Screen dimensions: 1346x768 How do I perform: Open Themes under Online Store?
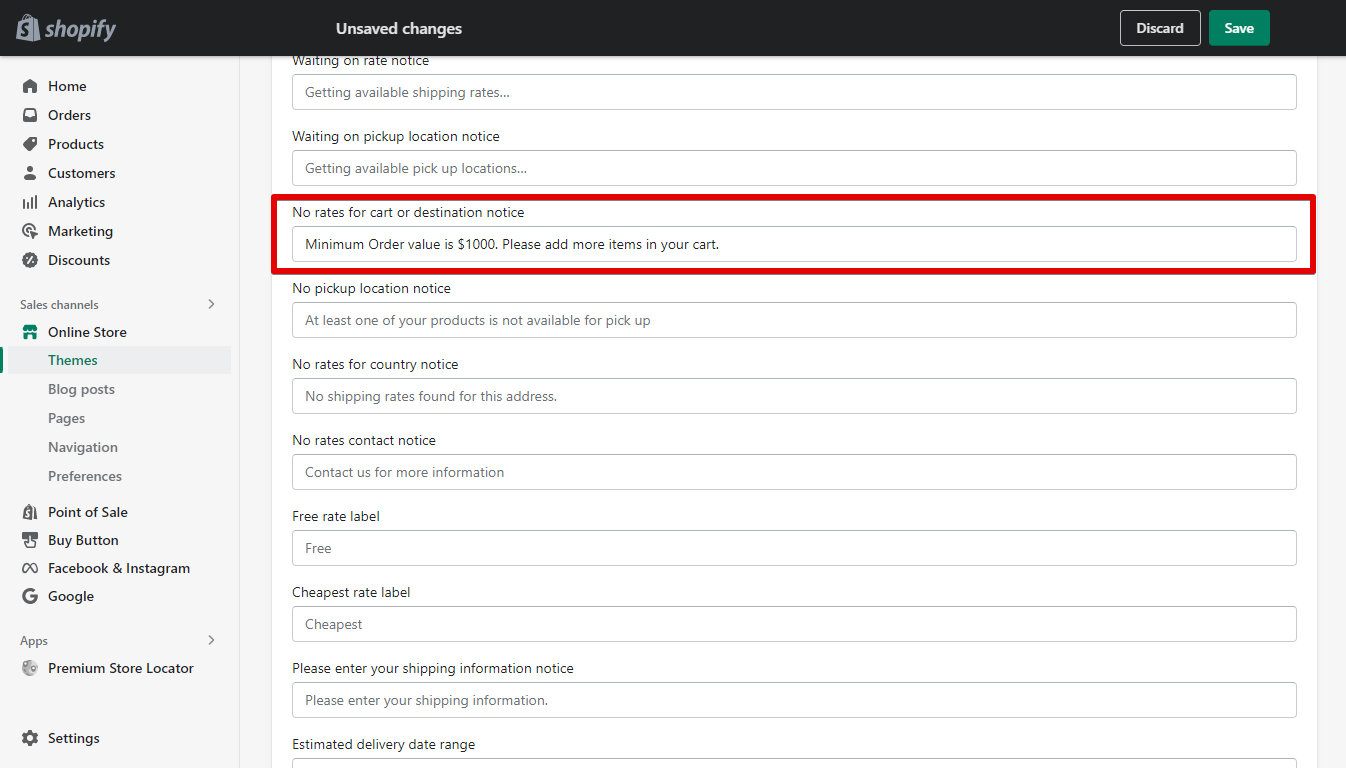[x=73, y=360]
